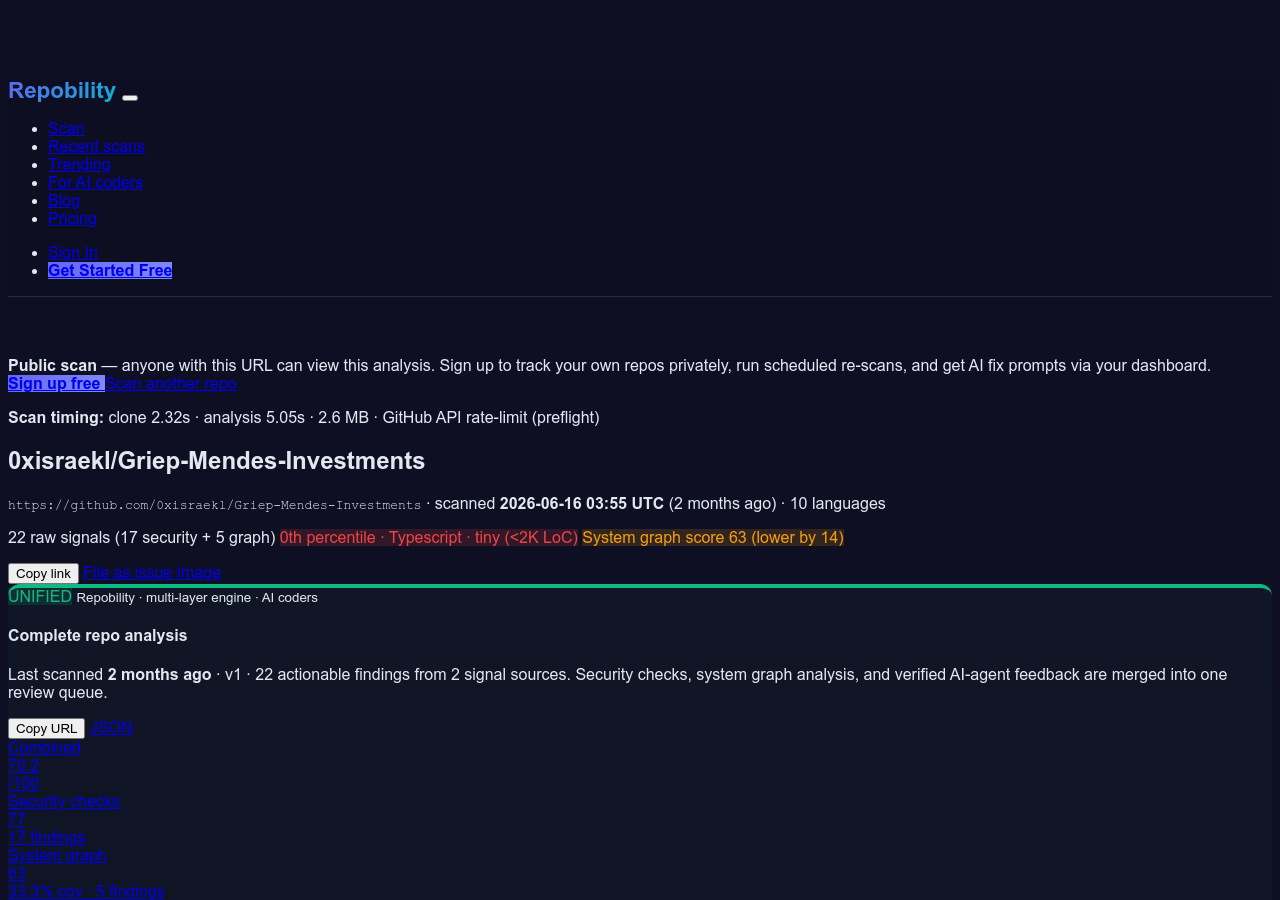Click the Copy URL button
Image resolution: width=1280 pixels, height=900 pixels.
point(46,728)
